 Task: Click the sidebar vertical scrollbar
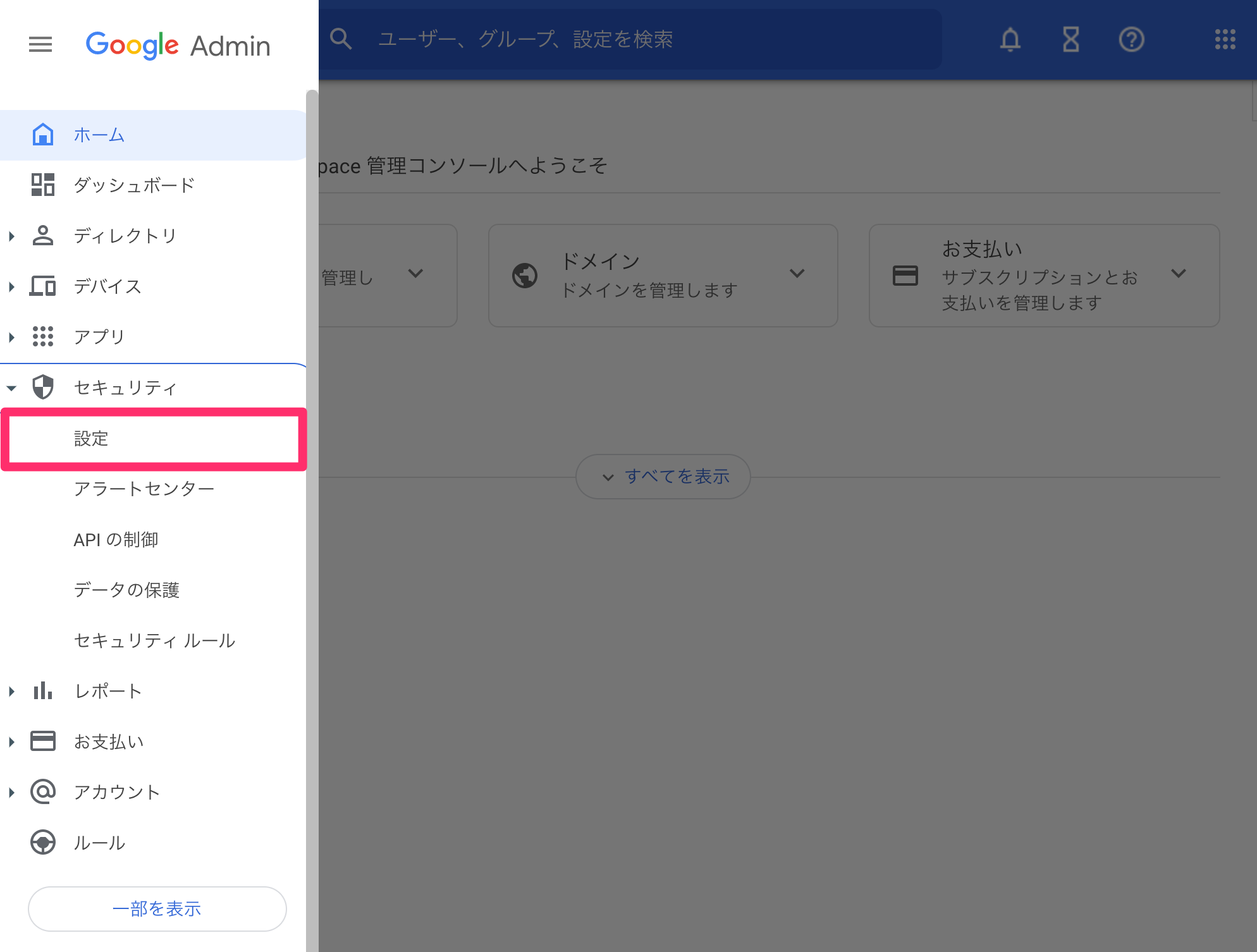click(x=312, y=521)
